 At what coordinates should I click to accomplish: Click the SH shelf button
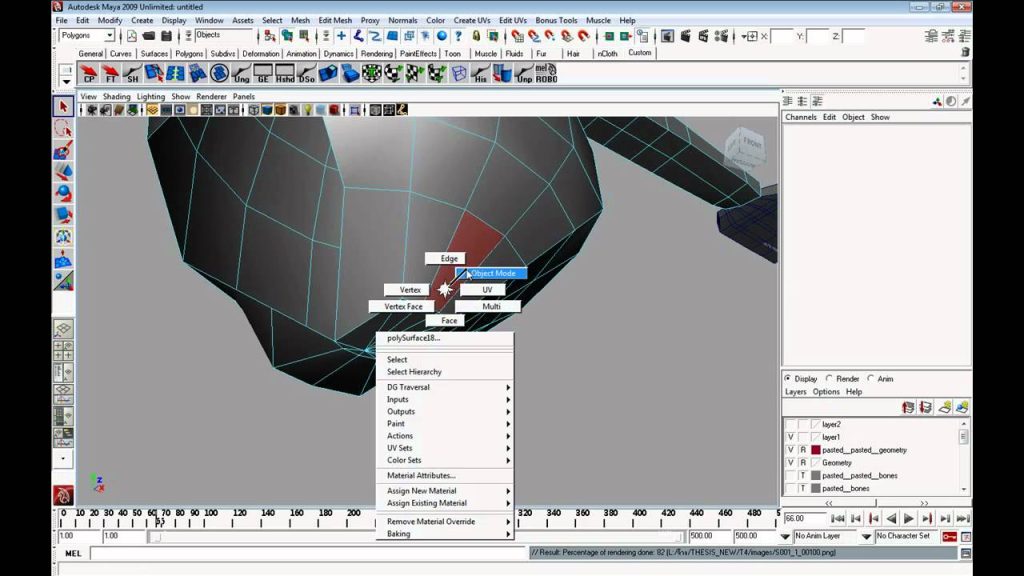click(x=132, y=73)
